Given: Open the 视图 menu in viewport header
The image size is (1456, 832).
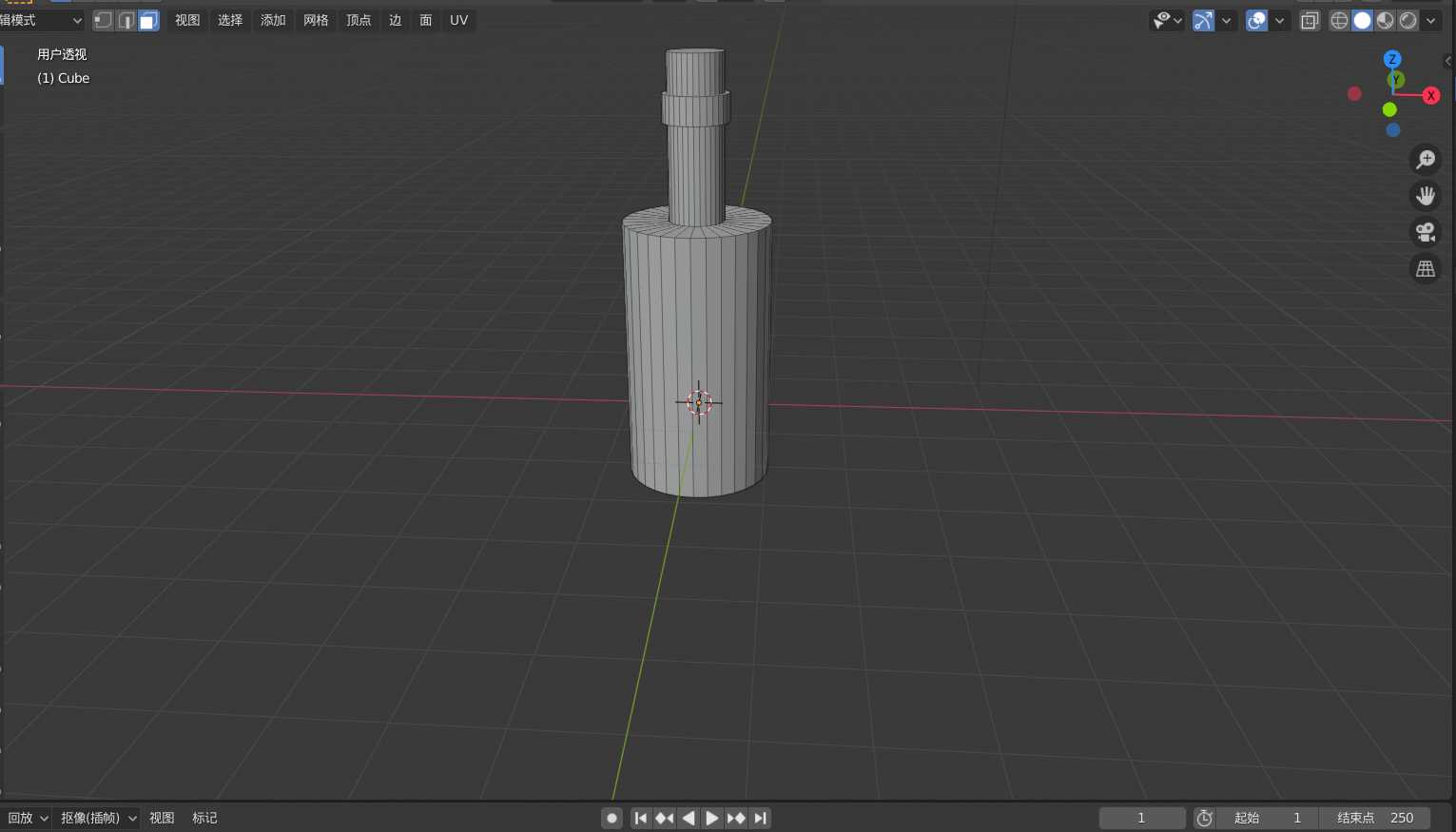Looking at the screenshot, I should 187,20.
